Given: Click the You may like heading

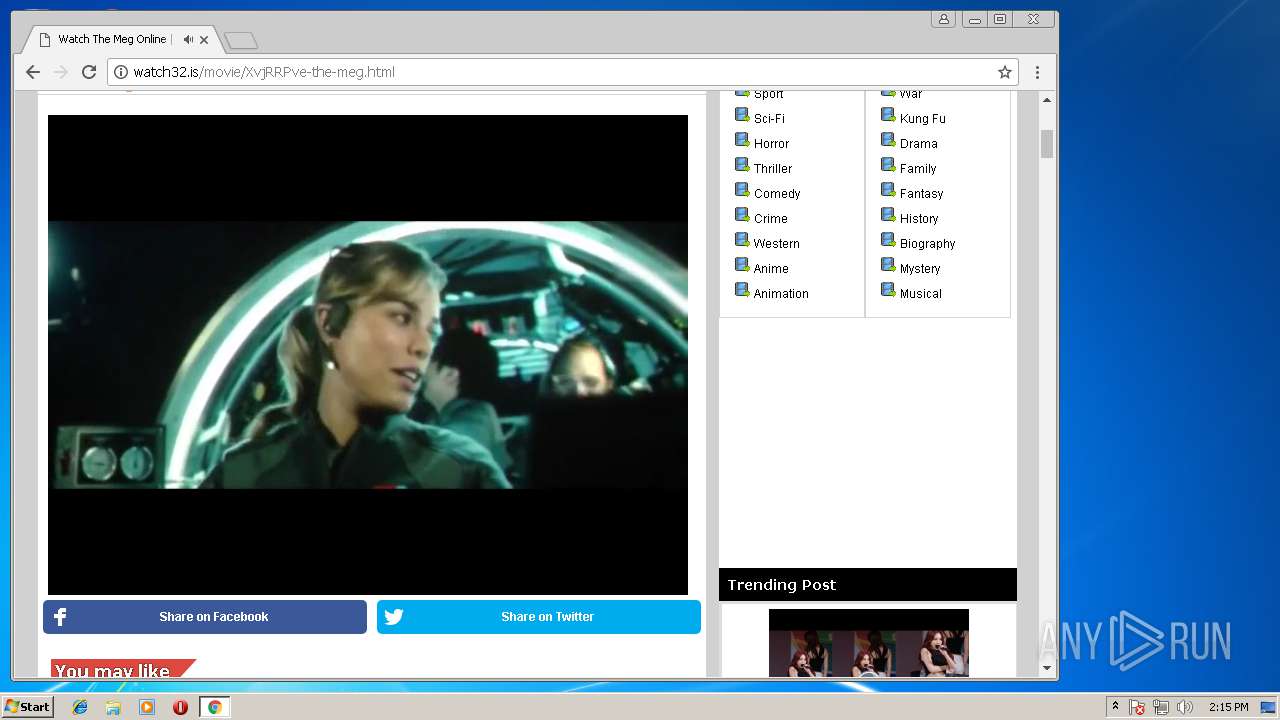Looking at the screenshot, I should (112, 671).
